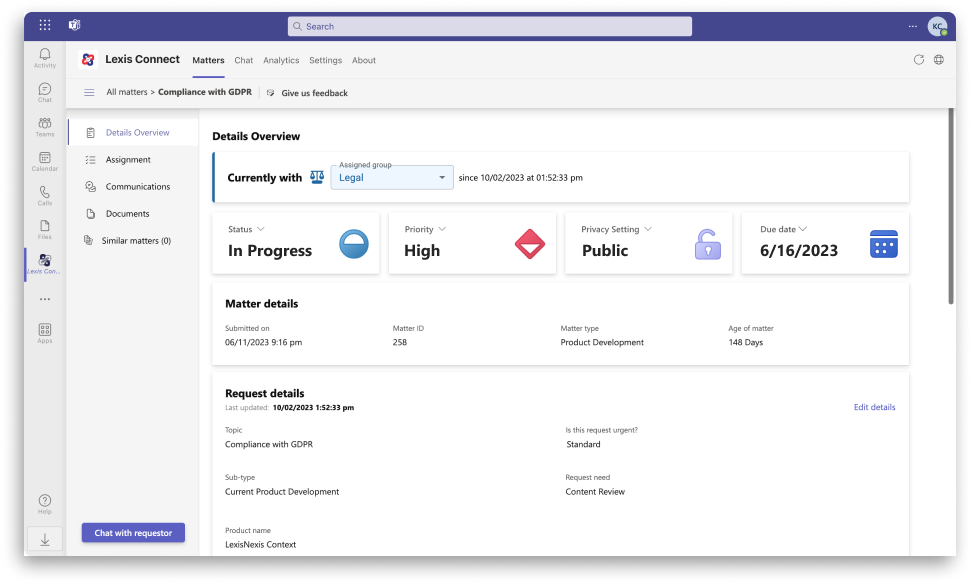Click the Matter ID value 258
The height and width of the screenshot is (584, 972).
click(x=400, y=342)
